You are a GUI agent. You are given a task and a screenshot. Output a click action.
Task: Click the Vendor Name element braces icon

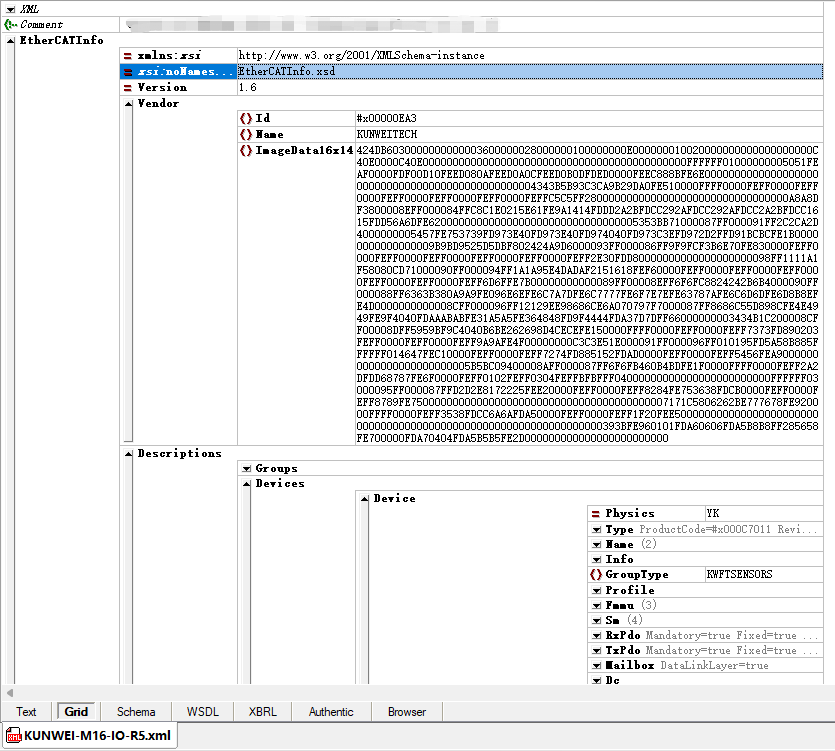pos(245,134)
